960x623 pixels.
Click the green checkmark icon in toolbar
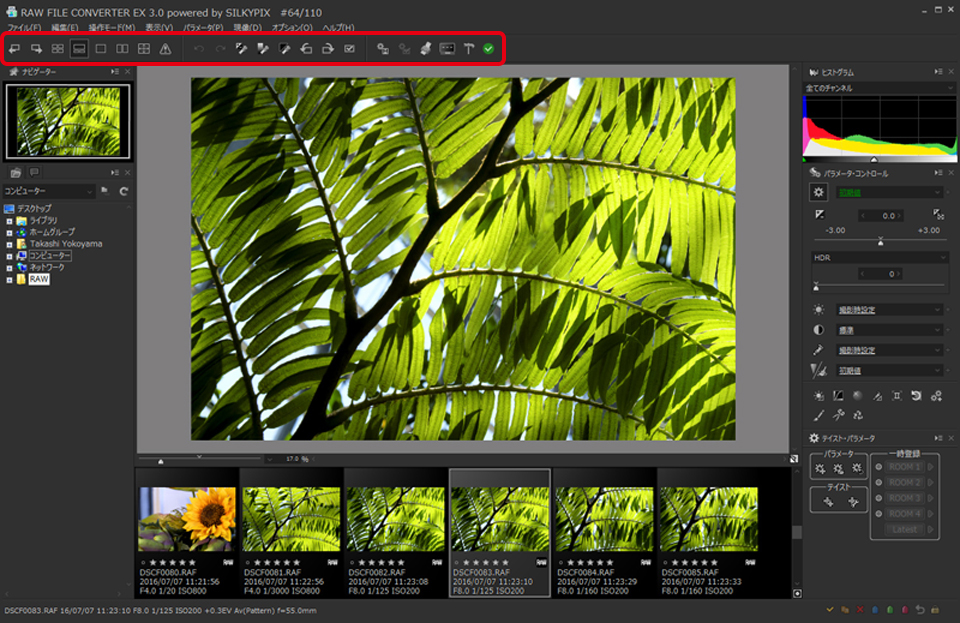[x=489, y=49]
